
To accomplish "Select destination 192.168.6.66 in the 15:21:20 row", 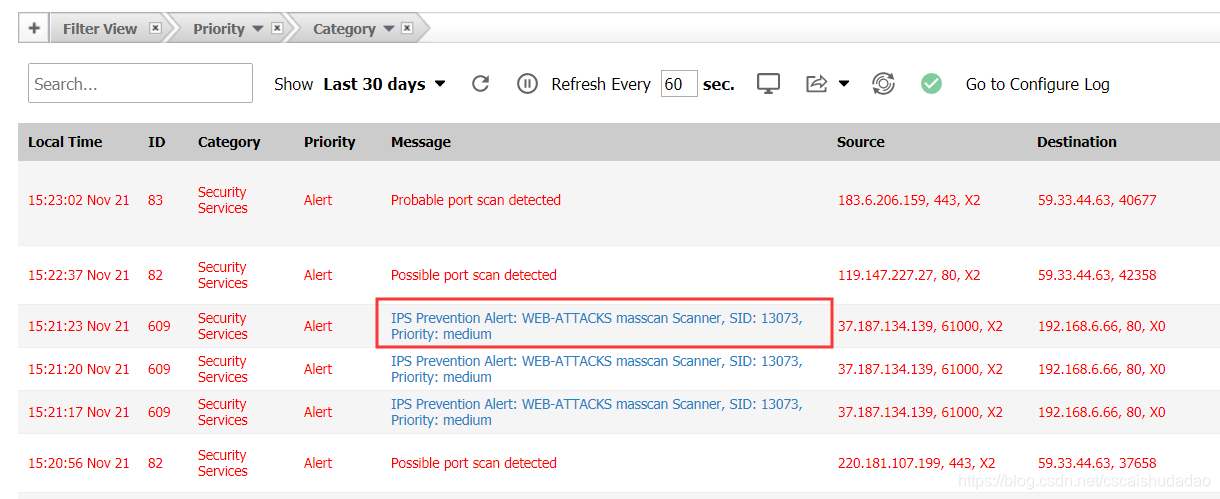I will click(x=1101, y=369).
